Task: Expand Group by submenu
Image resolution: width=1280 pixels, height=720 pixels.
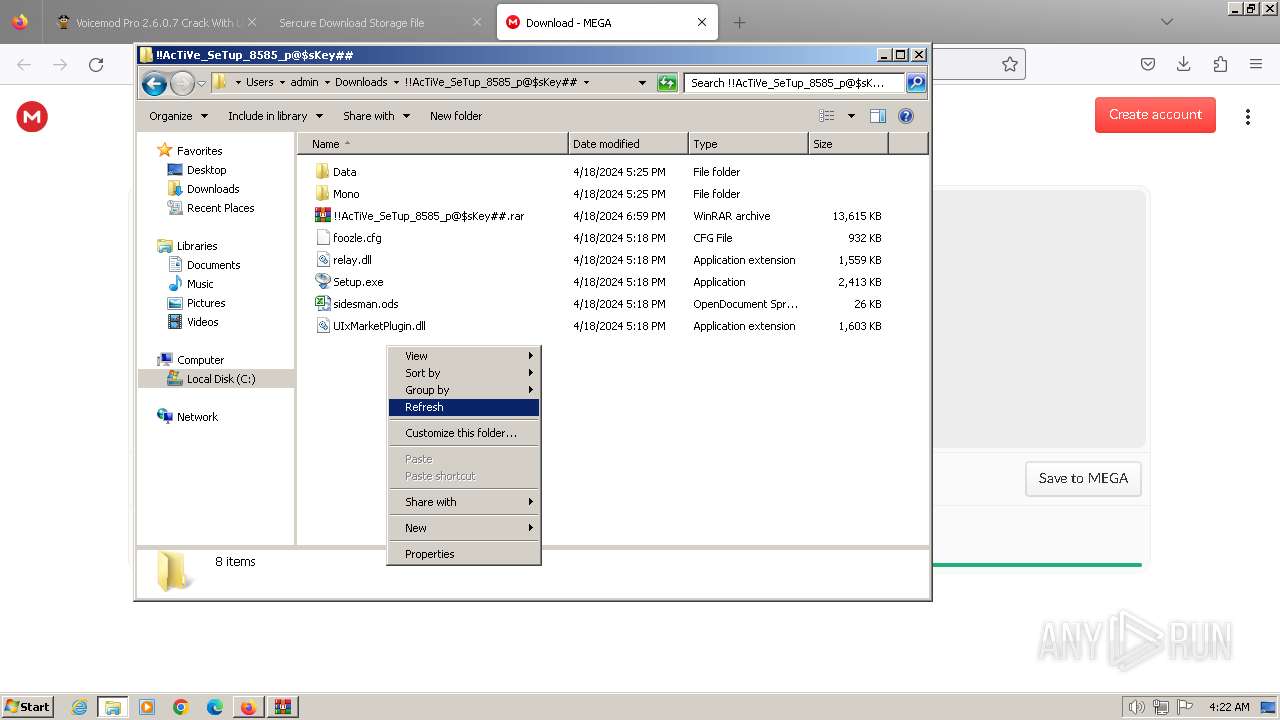Action: [464, 390]
